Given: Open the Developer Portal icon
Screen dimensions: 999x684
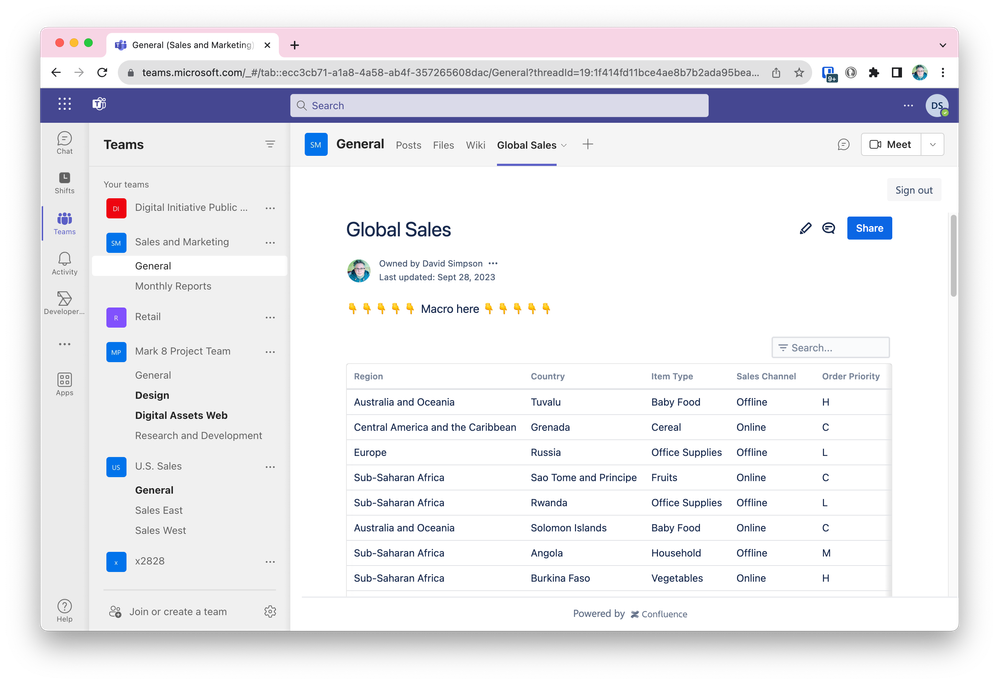Looking at the screenshot, I should [x=64, y=303].
